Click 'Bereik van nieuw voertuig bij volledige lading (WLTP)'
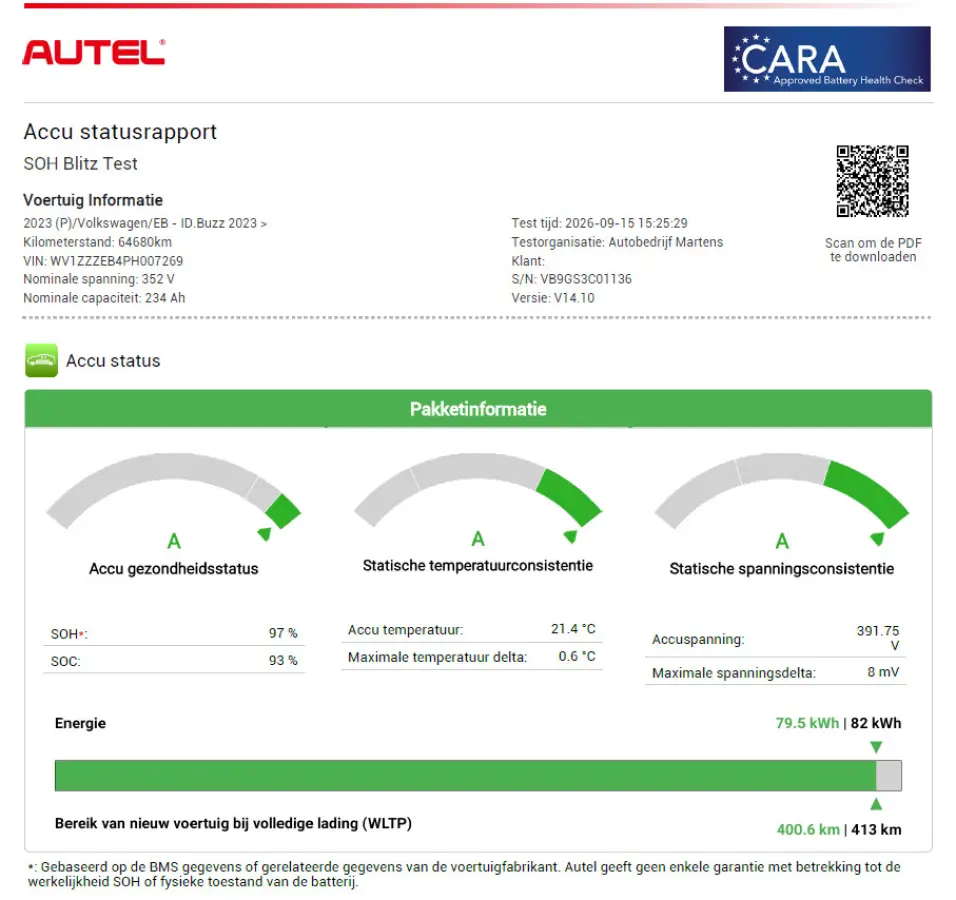 (234, 824)
